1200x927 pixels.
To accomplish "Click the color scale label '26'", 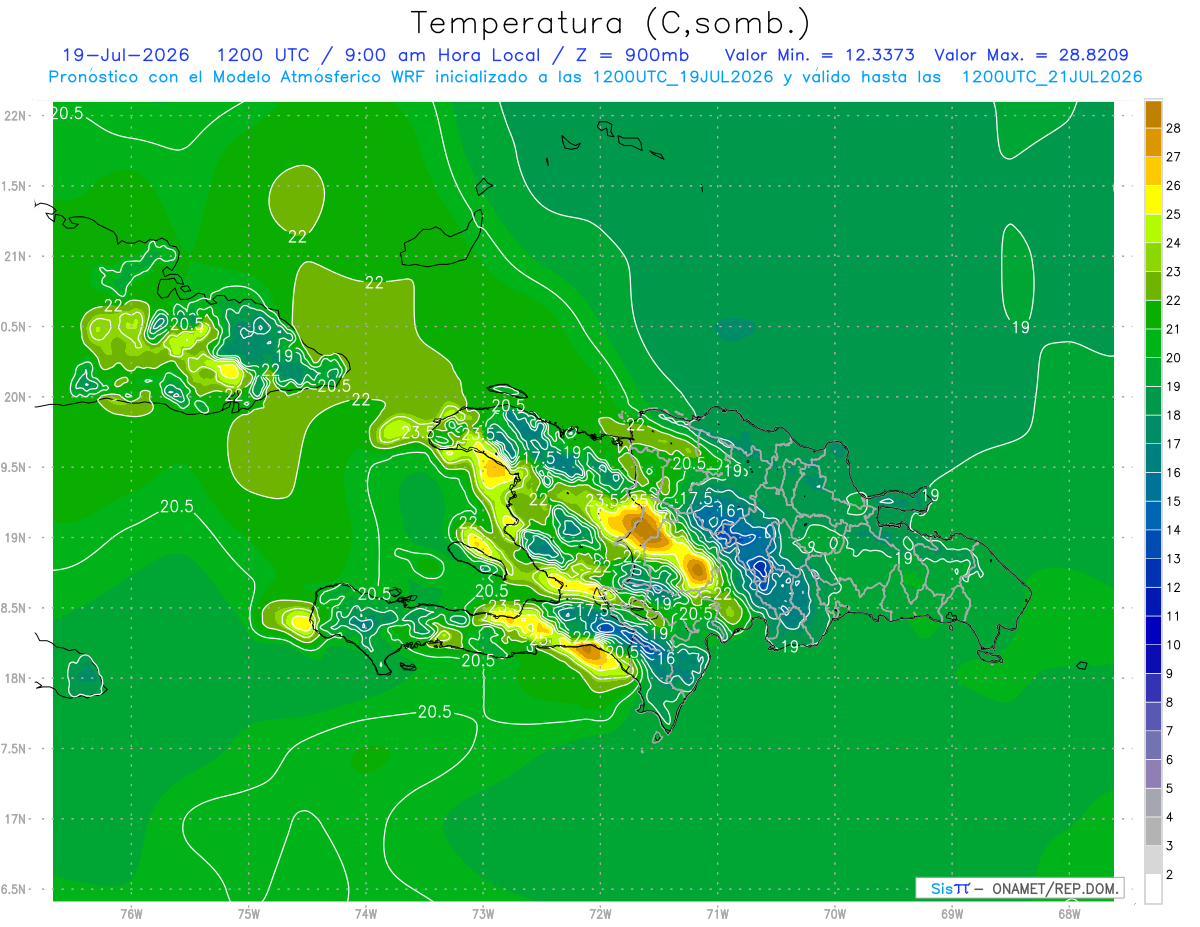I will (1174, 186).
